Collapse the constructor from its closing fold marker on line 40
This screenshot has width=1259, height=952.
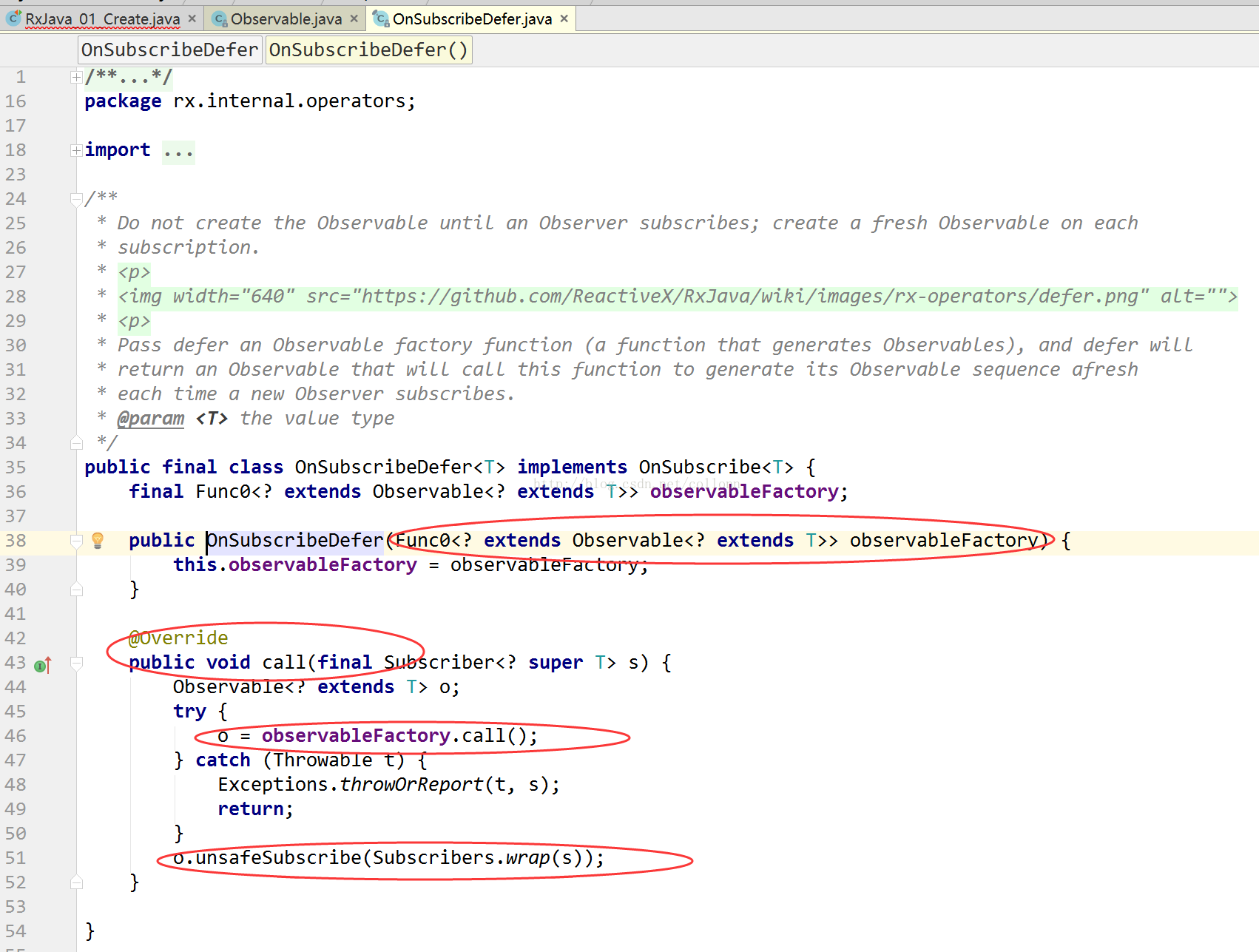(x=76, y=590)
